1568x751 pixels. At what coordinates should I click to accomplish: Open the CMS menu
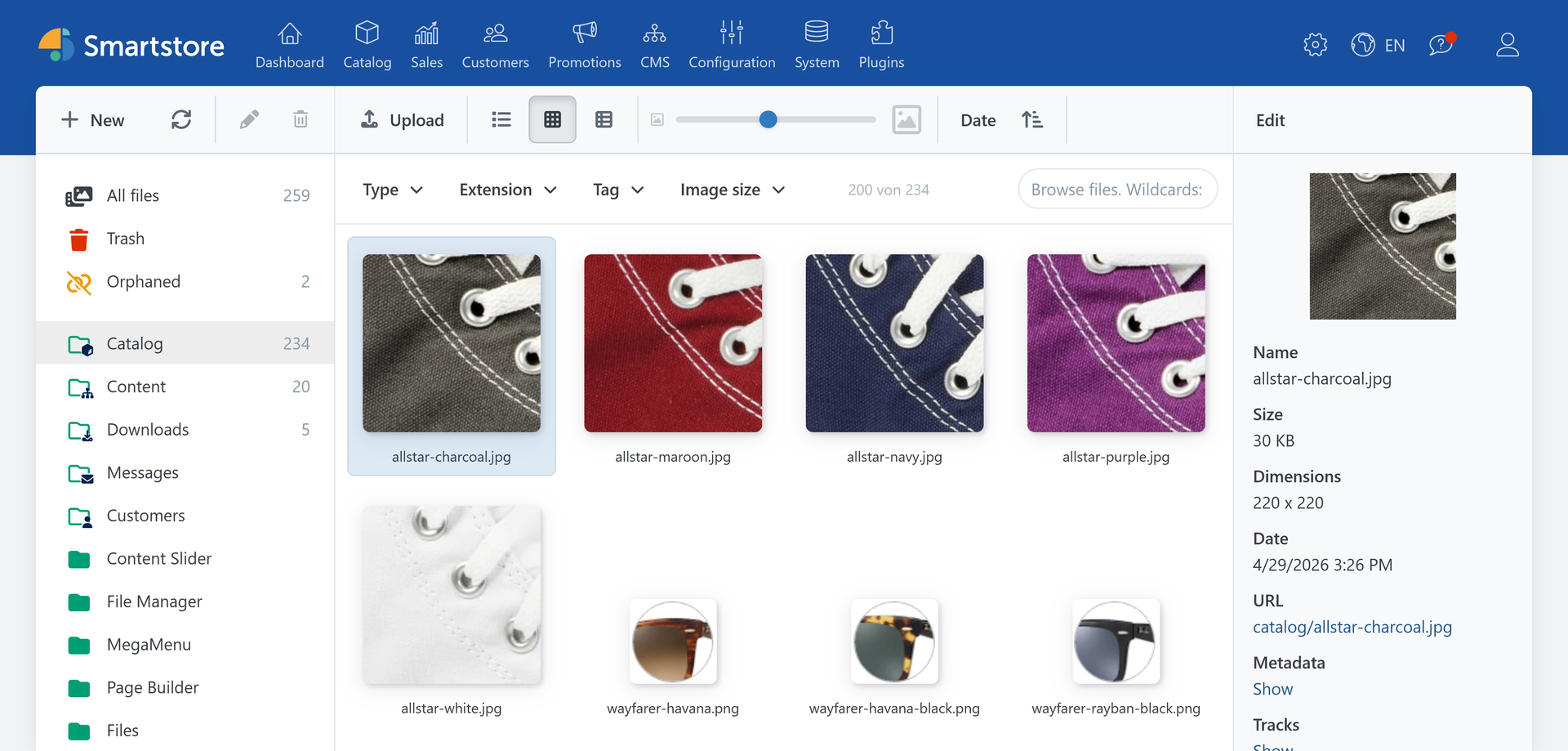[x=654, y=45]
